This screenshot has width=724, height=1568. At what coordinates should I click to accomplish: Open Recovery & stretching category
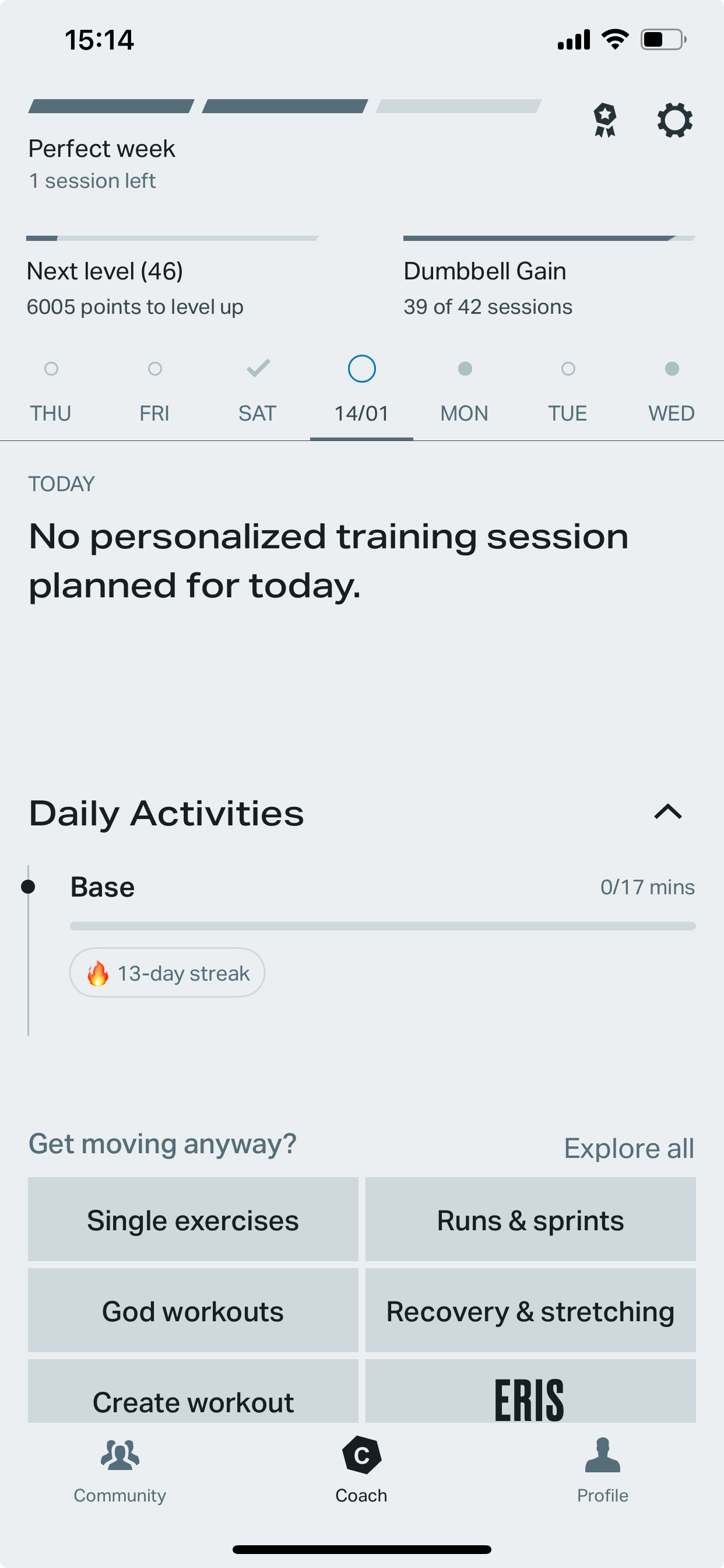(x=530, y=1311)
